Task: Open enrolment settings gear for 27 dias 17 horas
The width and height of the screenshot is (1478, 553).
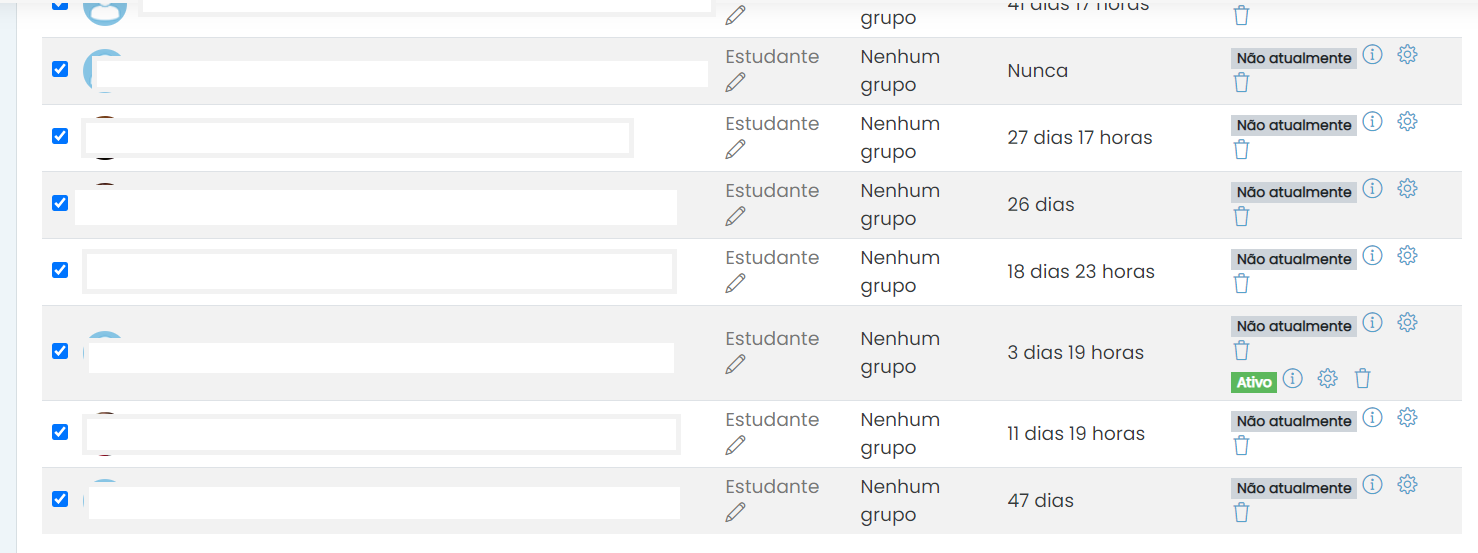Action: (x=1407, y=122)
